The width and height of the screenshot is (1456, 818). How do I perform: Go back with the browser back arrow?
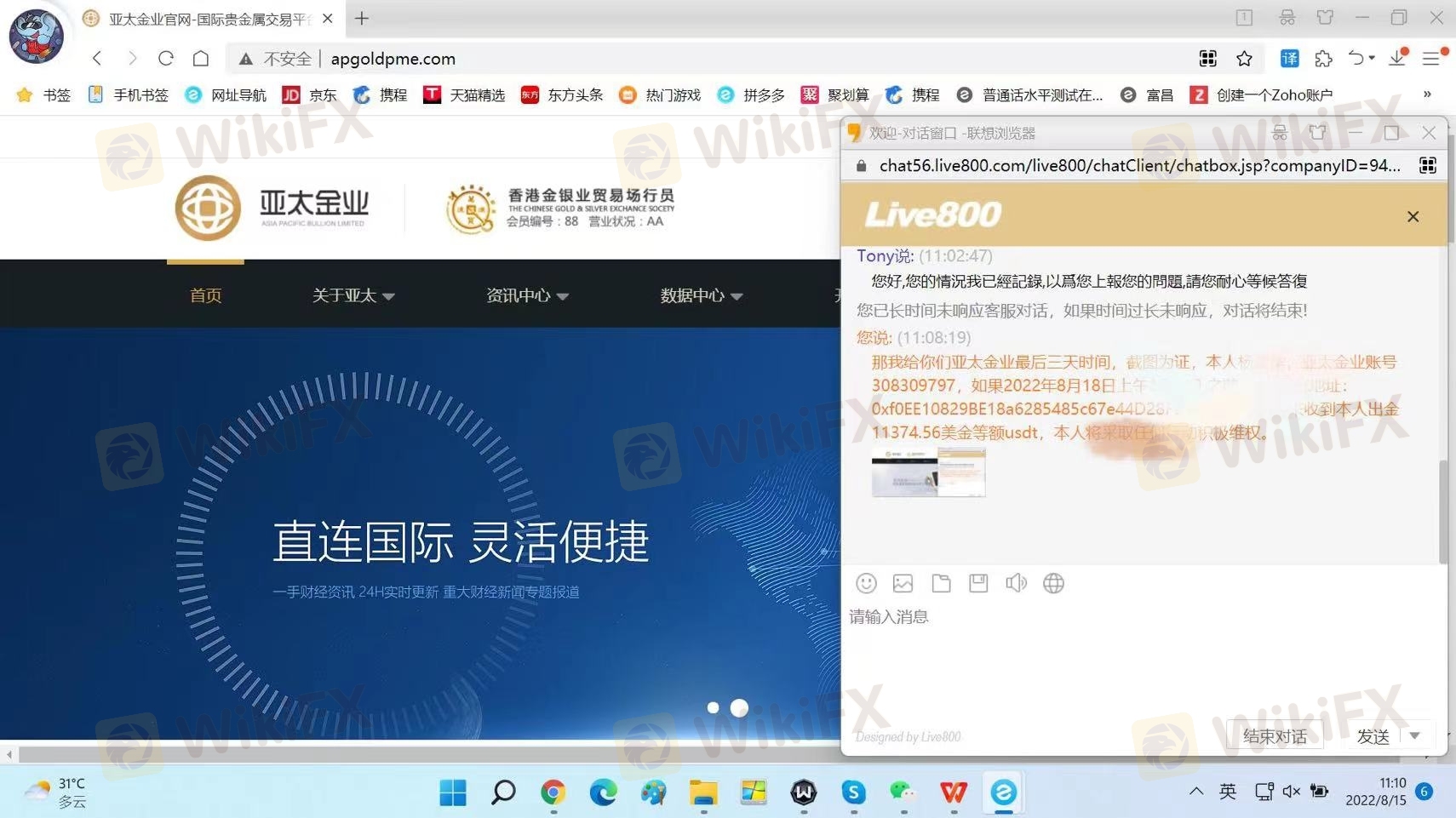point(97,58)
